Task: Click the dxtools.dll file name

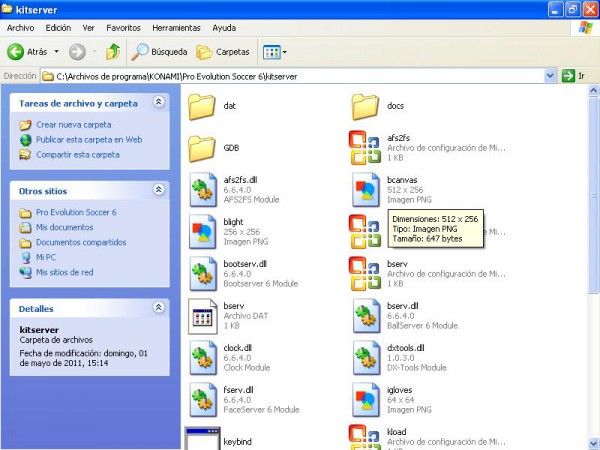Action: coord(406,348)
